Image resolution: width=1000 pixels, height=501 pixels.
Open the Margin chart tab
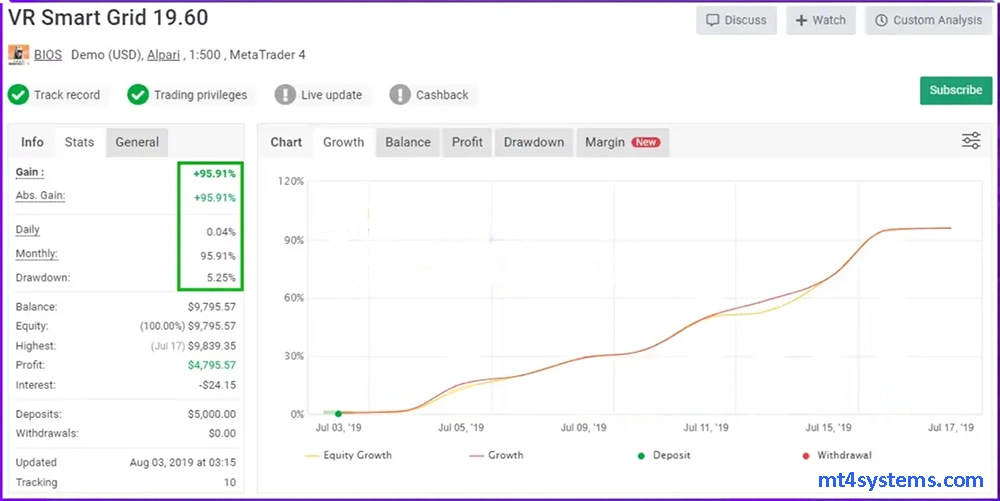(621, 142)
